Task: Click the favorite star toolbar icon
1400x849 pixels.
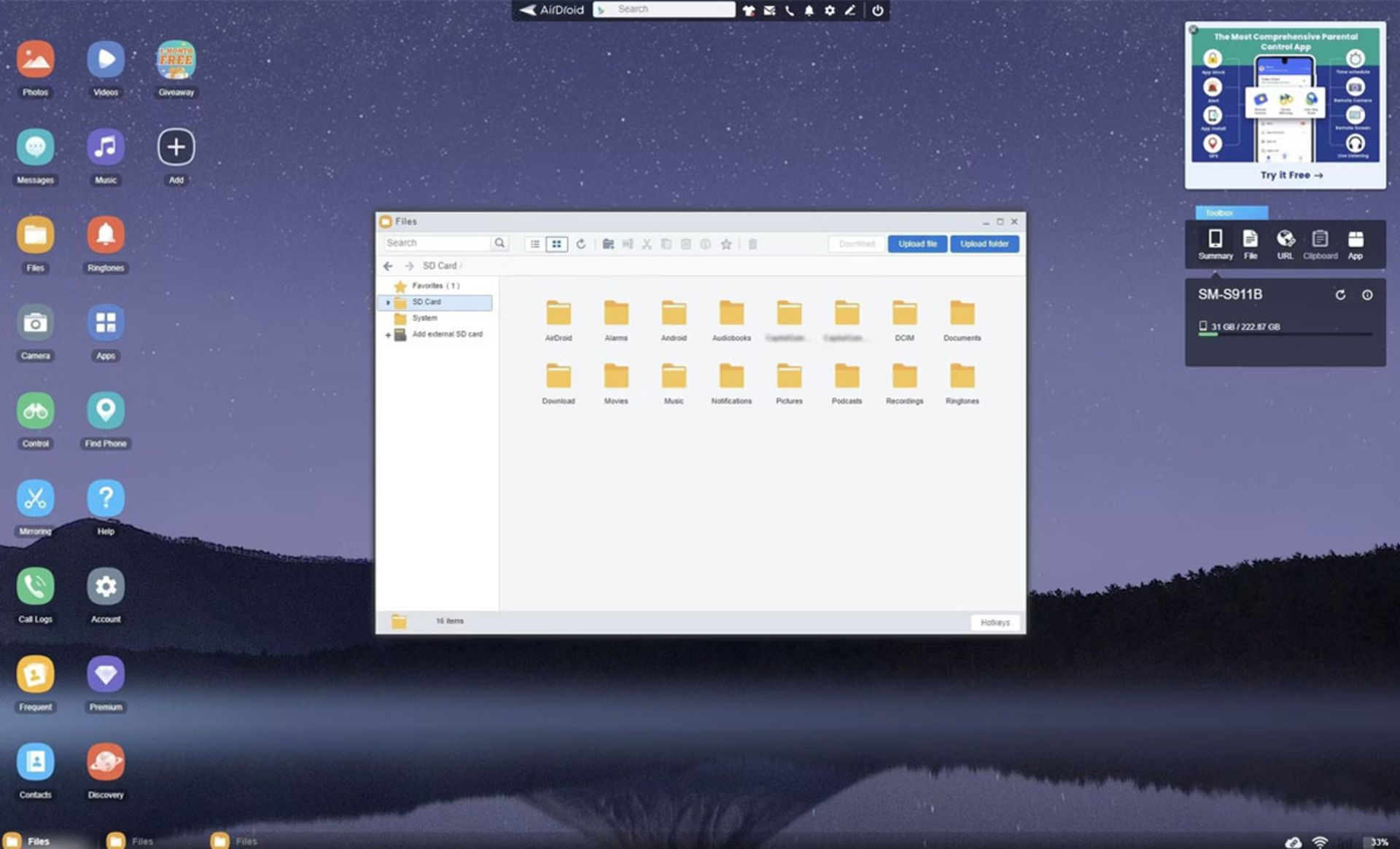Action: click(726, 244)
